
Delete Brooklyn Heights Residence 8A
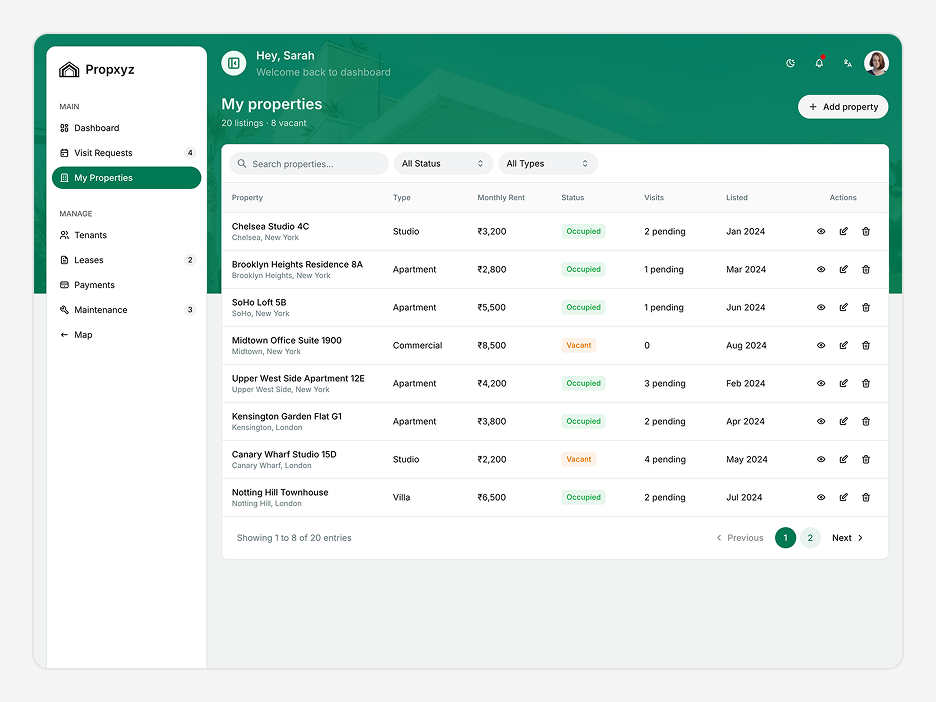(x=866, y=269)
